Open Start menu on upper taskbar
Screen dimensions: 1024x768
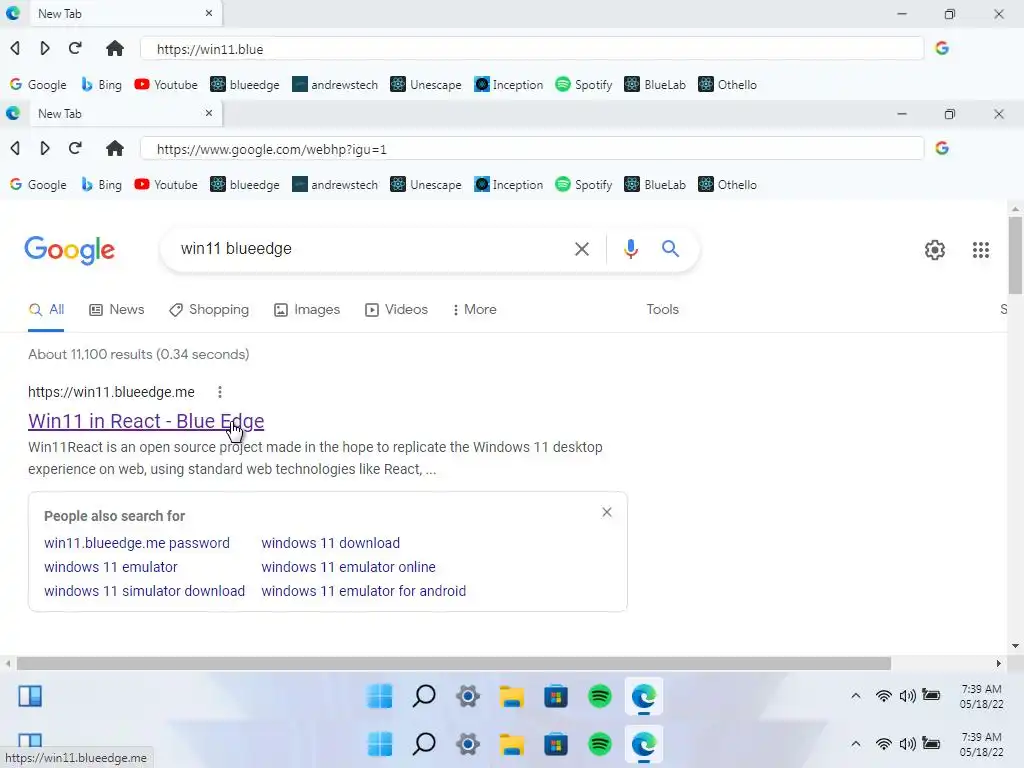[380, 696]
